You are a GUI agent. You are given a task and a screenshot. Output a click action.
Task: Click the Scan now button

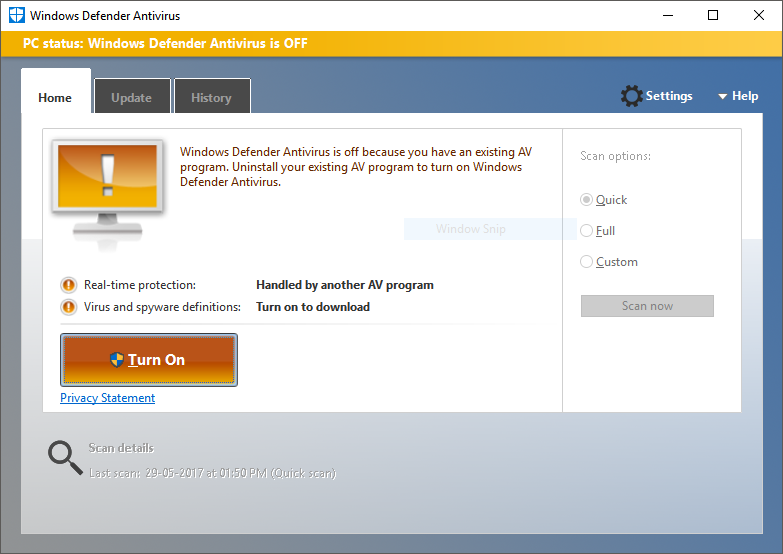(x=647, y=306)
